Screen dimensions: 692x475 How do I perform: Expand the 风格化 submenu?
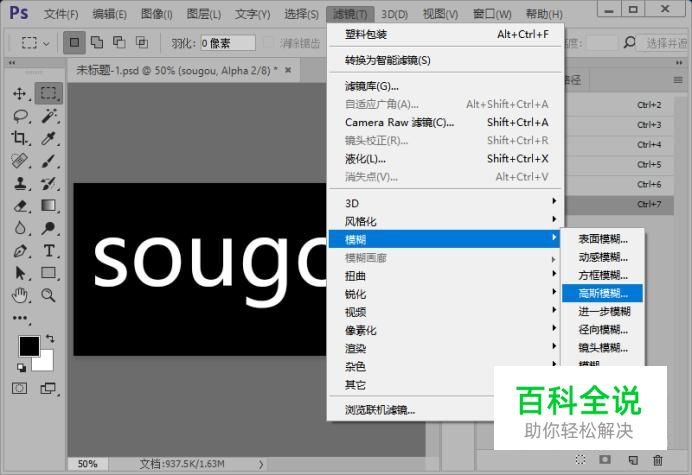click(446, 221)
